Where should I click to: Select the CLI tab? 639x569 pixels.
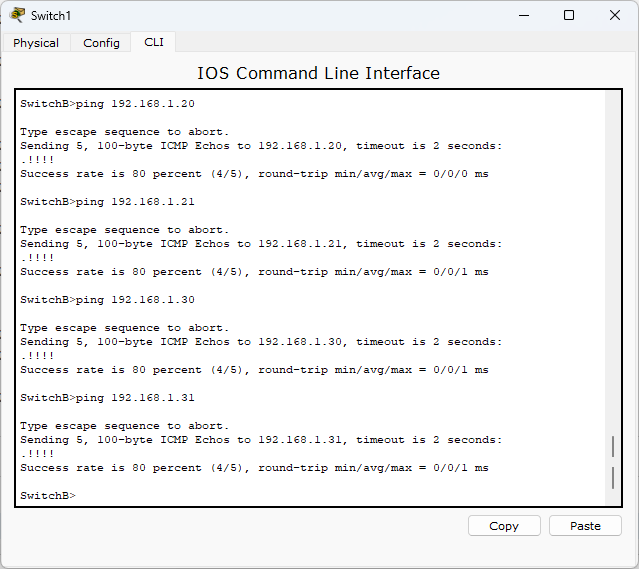coord(154,42)
